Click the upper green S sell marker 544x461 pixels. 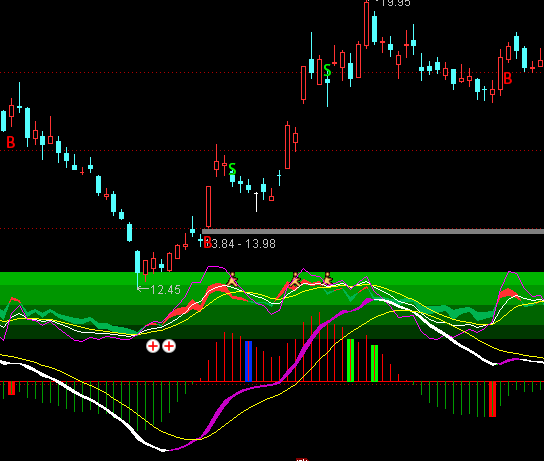pyautogui.click(x=327, y=71)
